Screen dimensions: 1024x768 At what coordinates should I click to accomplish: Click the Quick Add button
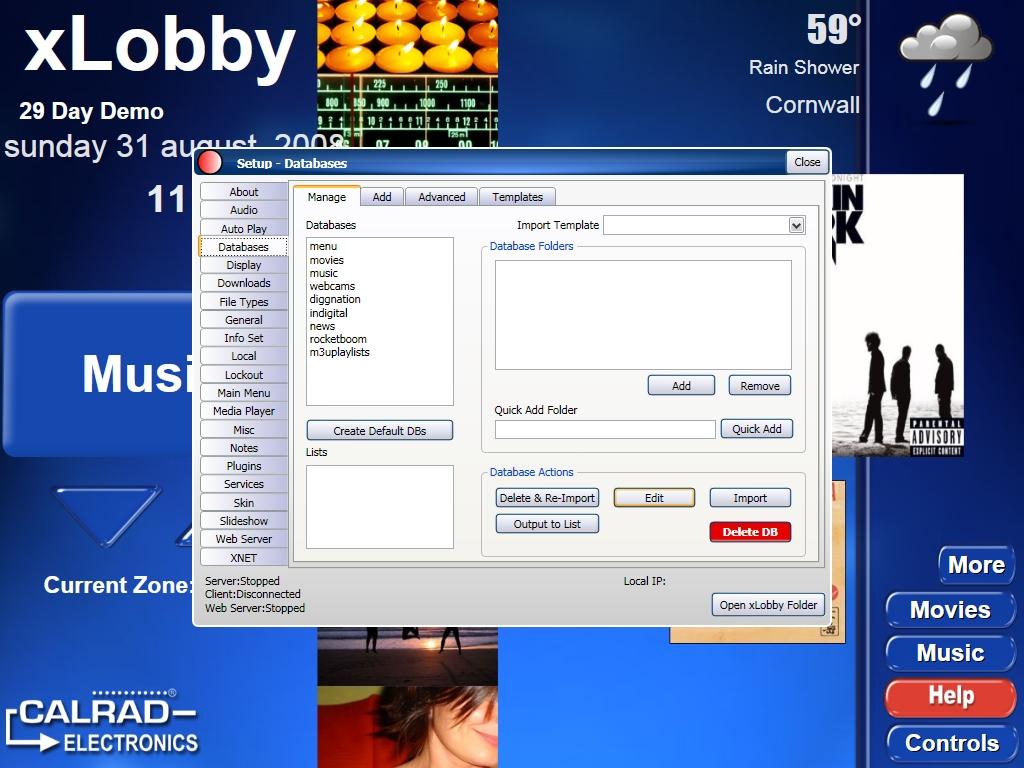click(756, 428)
